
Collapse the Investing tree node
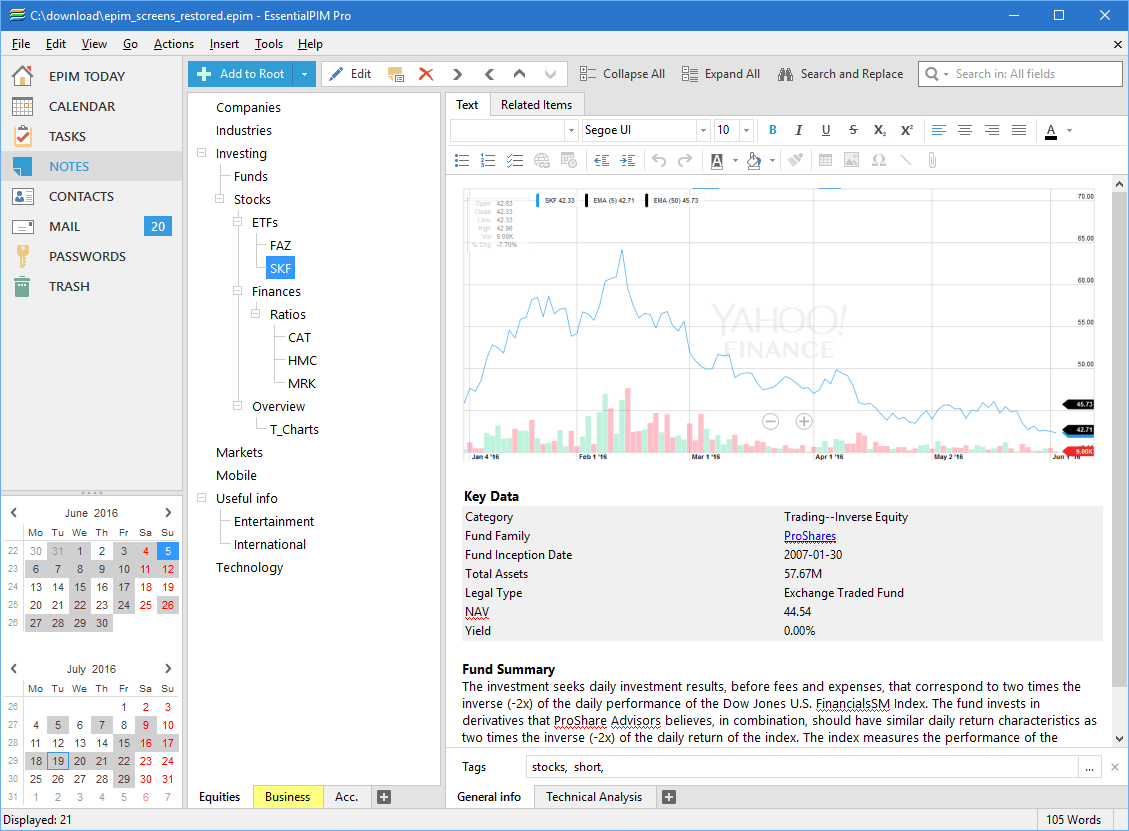202,153
